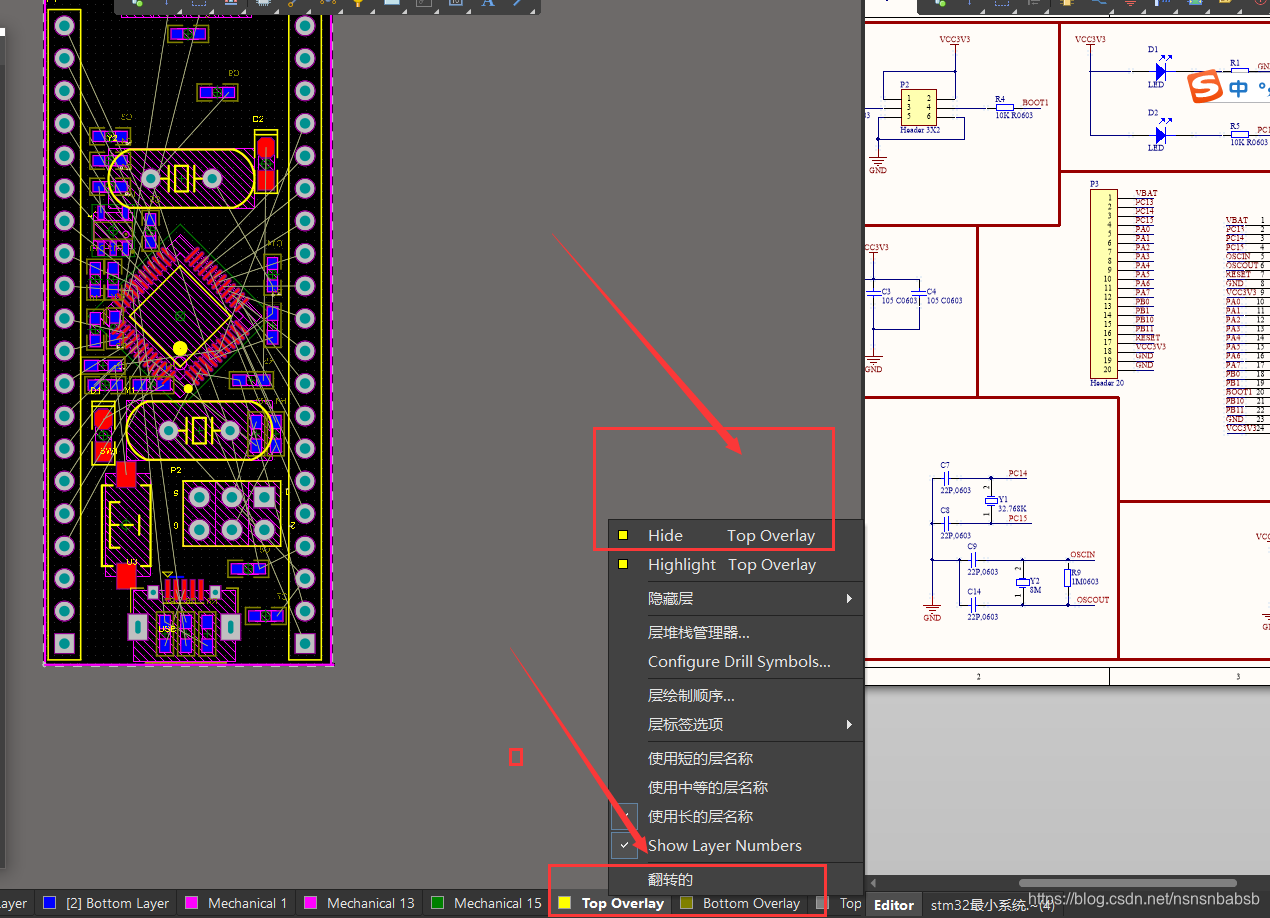The width and height of the screenshot is (1270, 918).
Task: Select crystal Y2 8M symbol
Action: (1022, 582)
